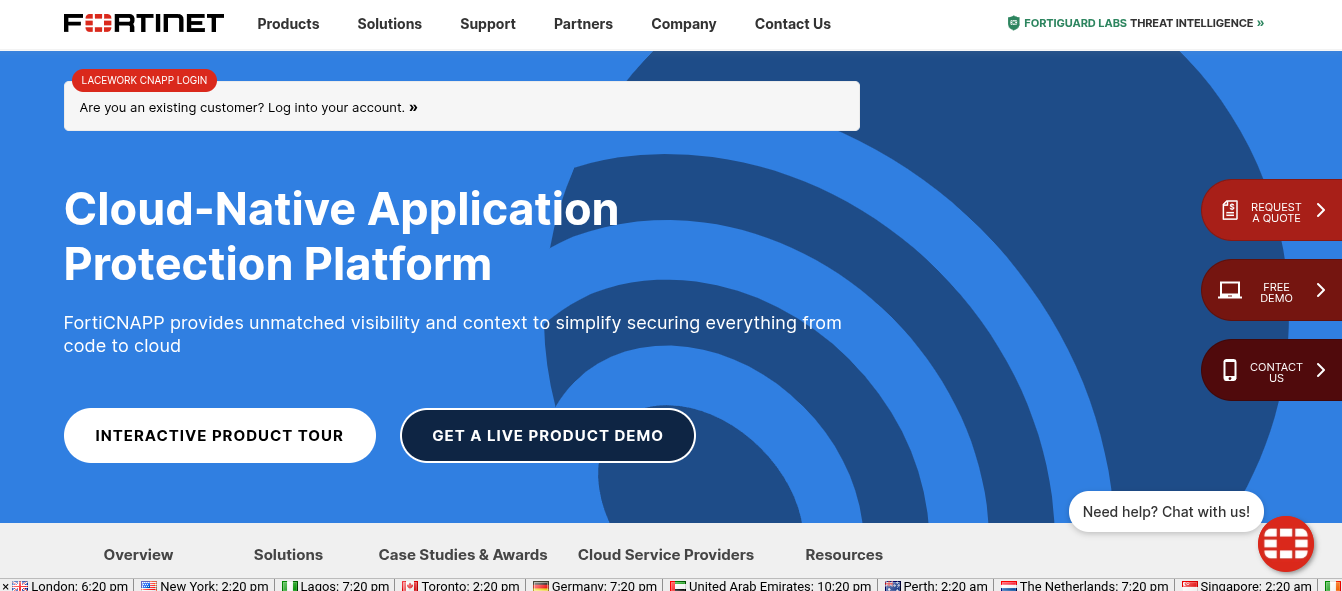Open the Company menu
This screenshot has height=591, width=1342.
pyautogui.click(x=684, y=24)
